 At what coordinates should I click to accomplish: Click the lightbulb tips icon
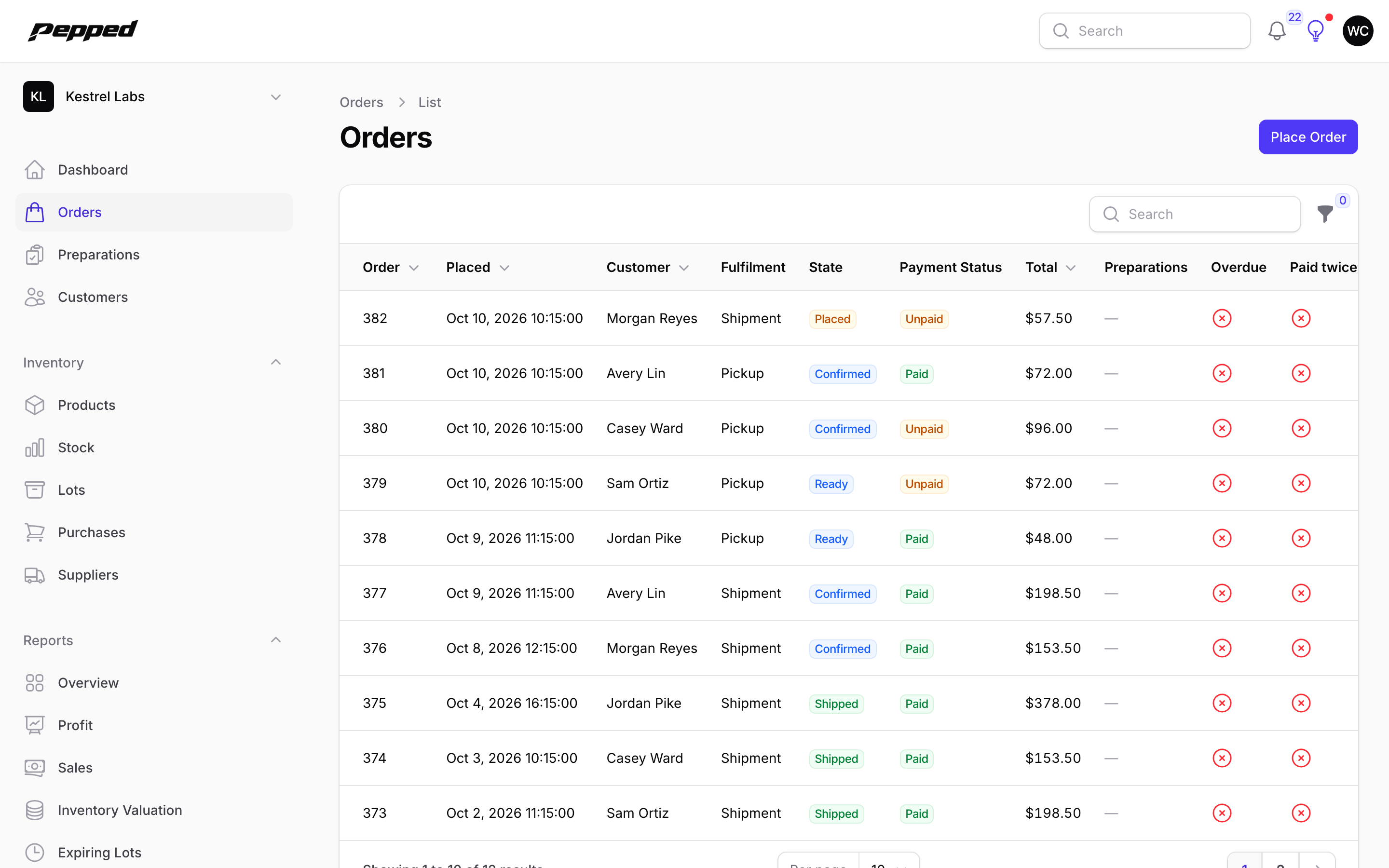pyautogui.click(x=1315, y=31)
